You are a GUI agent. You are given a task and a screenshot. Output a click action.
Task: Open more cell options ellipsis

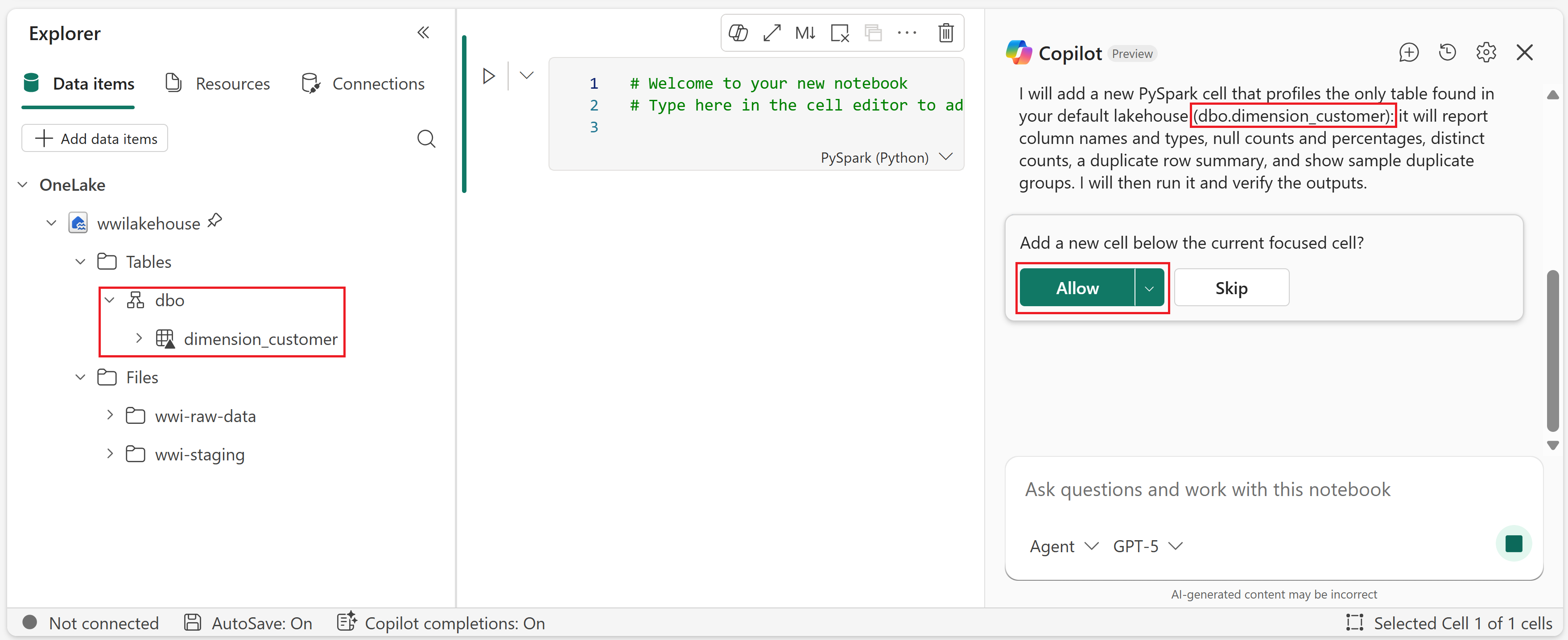[906, 33]
